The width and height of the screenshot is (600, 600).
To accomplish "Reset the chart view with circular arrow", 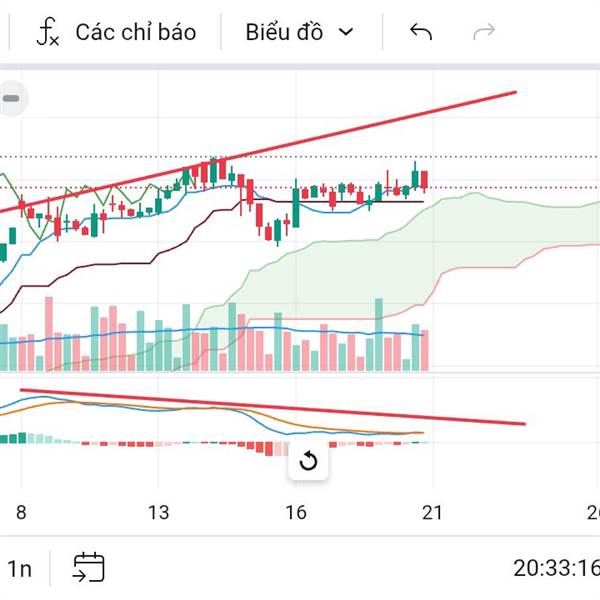I will click(308, 461).
